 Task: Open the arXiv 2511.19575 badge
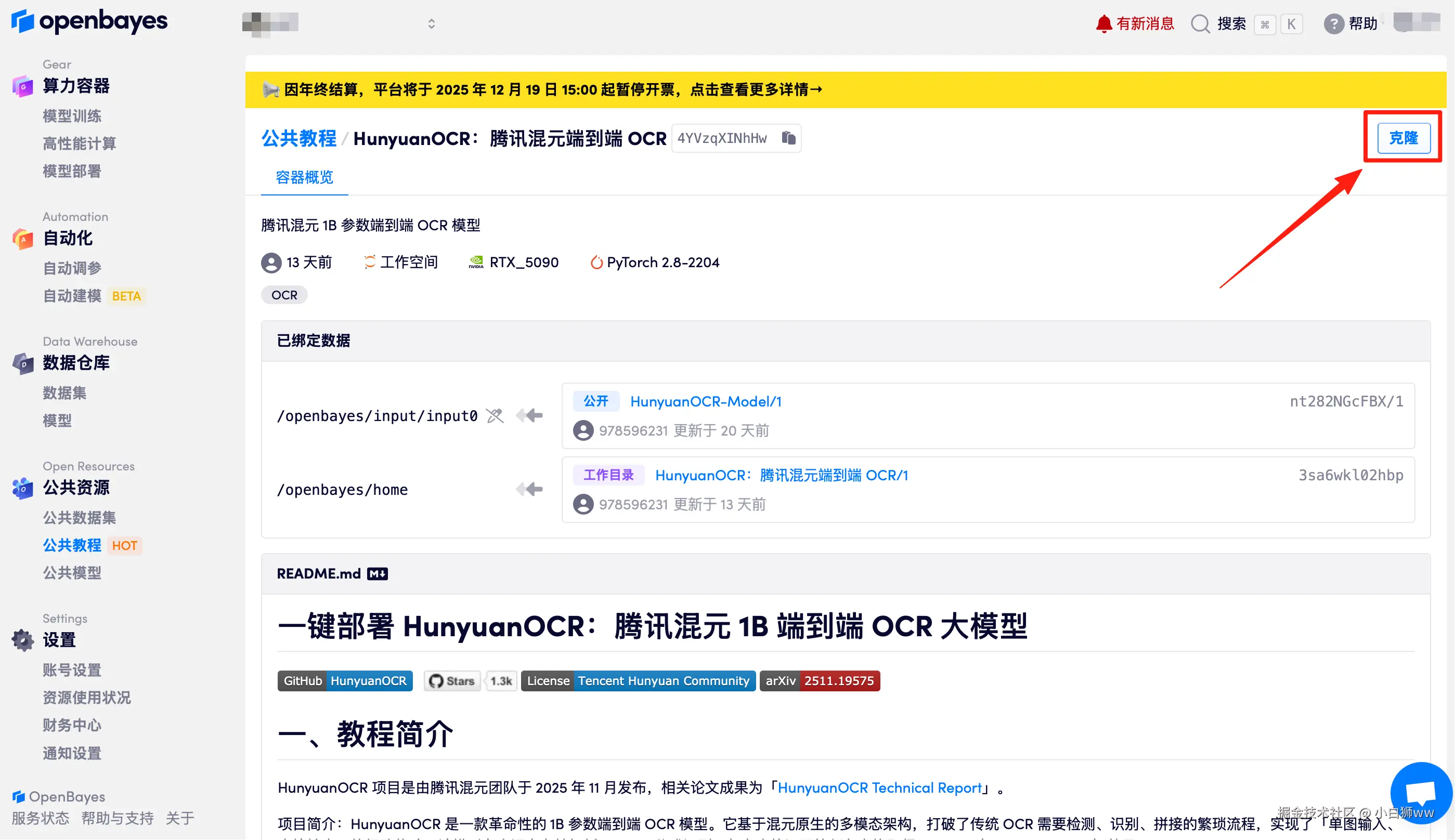819,681
